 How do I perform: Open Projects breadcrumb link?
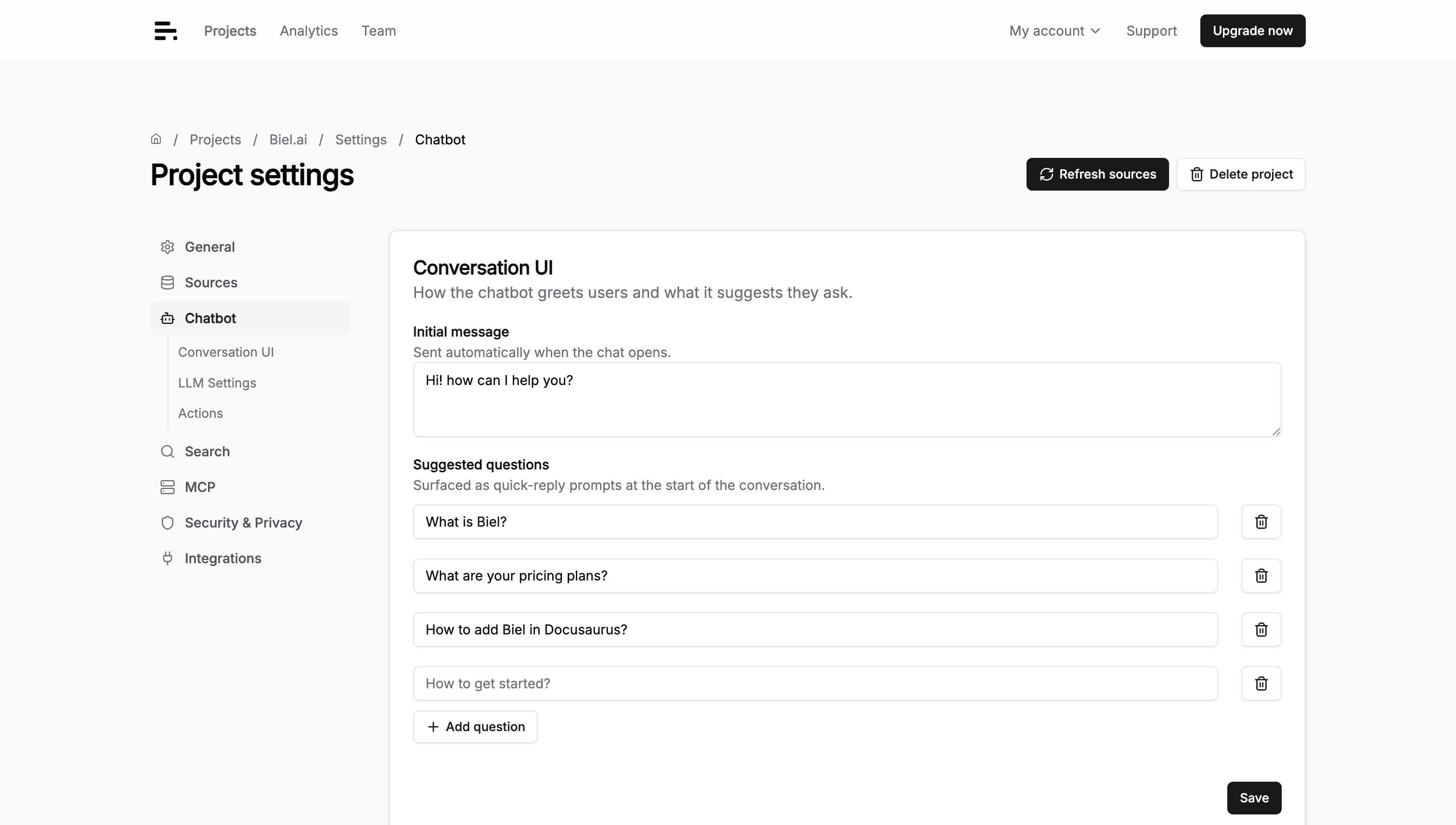coord(215,140)
